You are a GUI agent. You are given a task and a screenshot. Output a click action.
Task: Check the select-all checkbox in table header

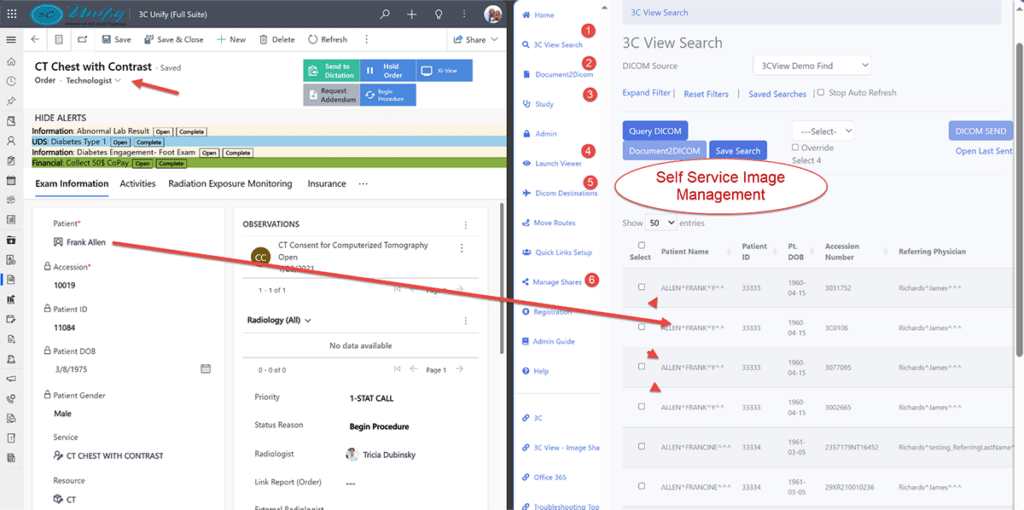coord(641,245)
